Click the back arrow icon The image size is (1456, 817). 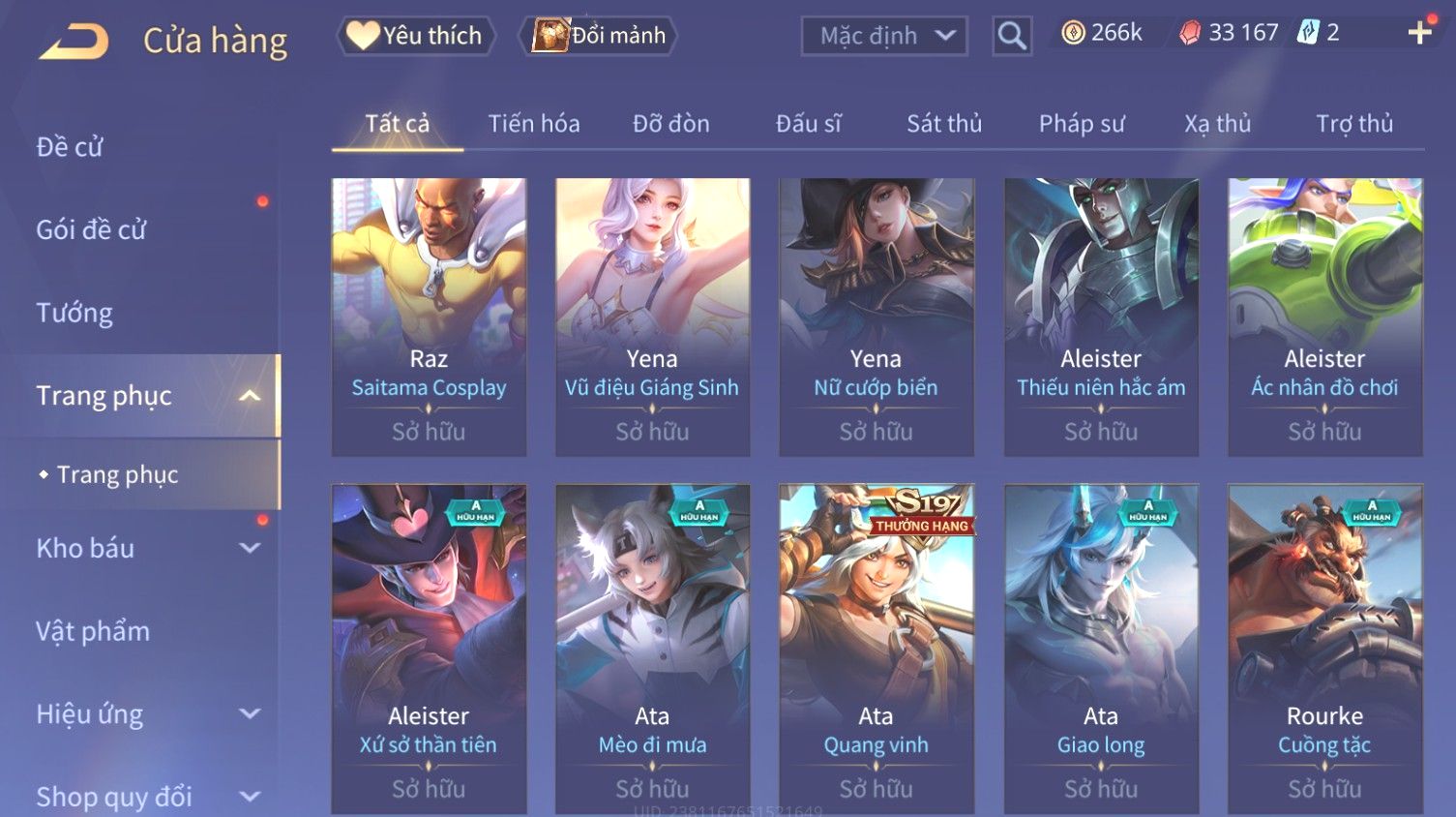[74, 41]
